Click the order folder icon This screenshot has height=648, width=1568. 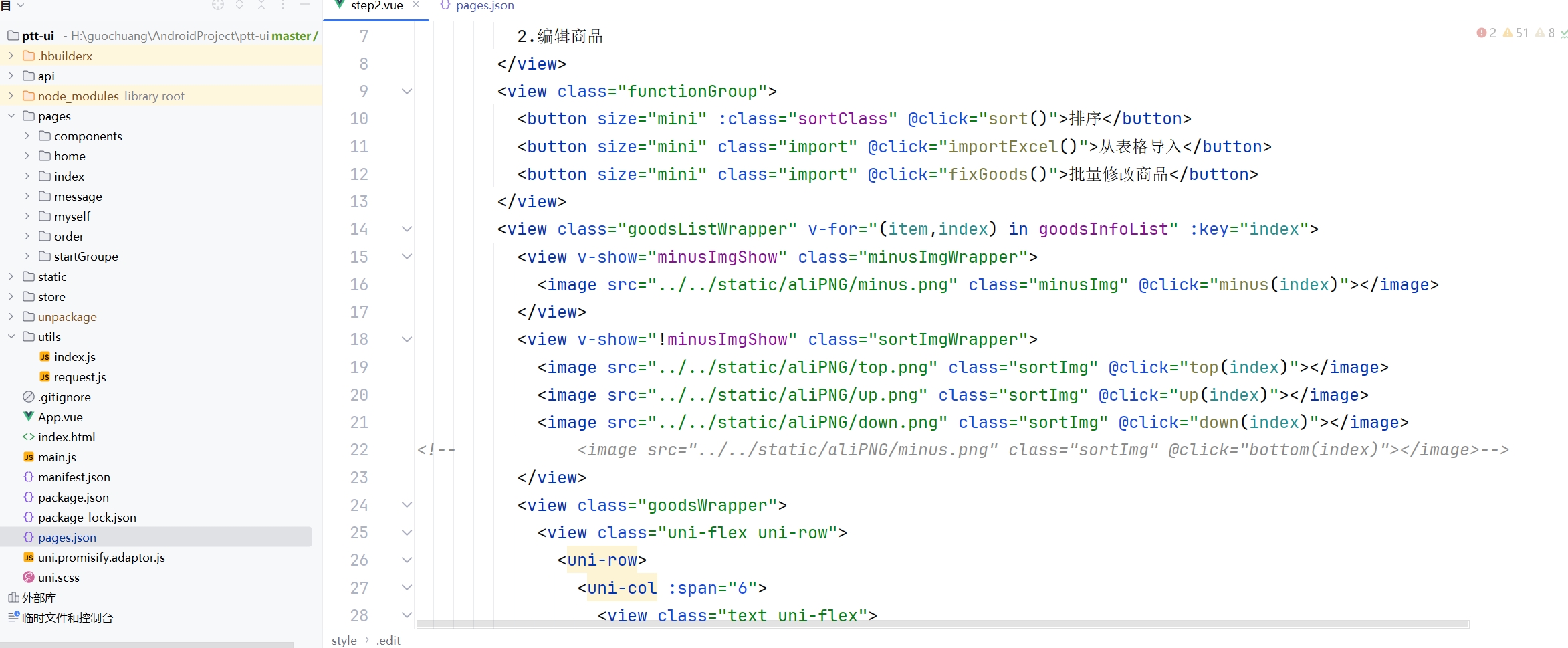45,236
